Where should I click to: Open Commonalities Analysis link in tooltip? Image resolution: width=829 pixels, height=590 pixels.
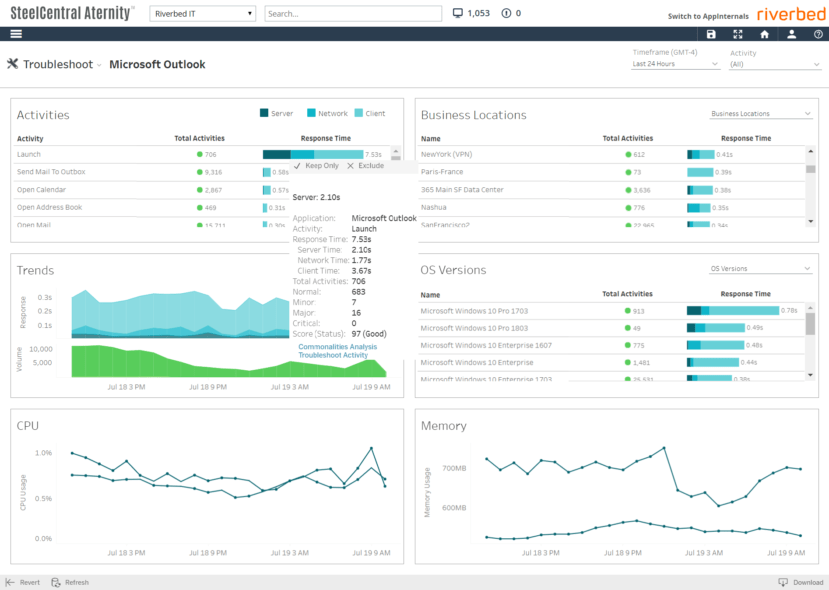click(x=338, y=347)
